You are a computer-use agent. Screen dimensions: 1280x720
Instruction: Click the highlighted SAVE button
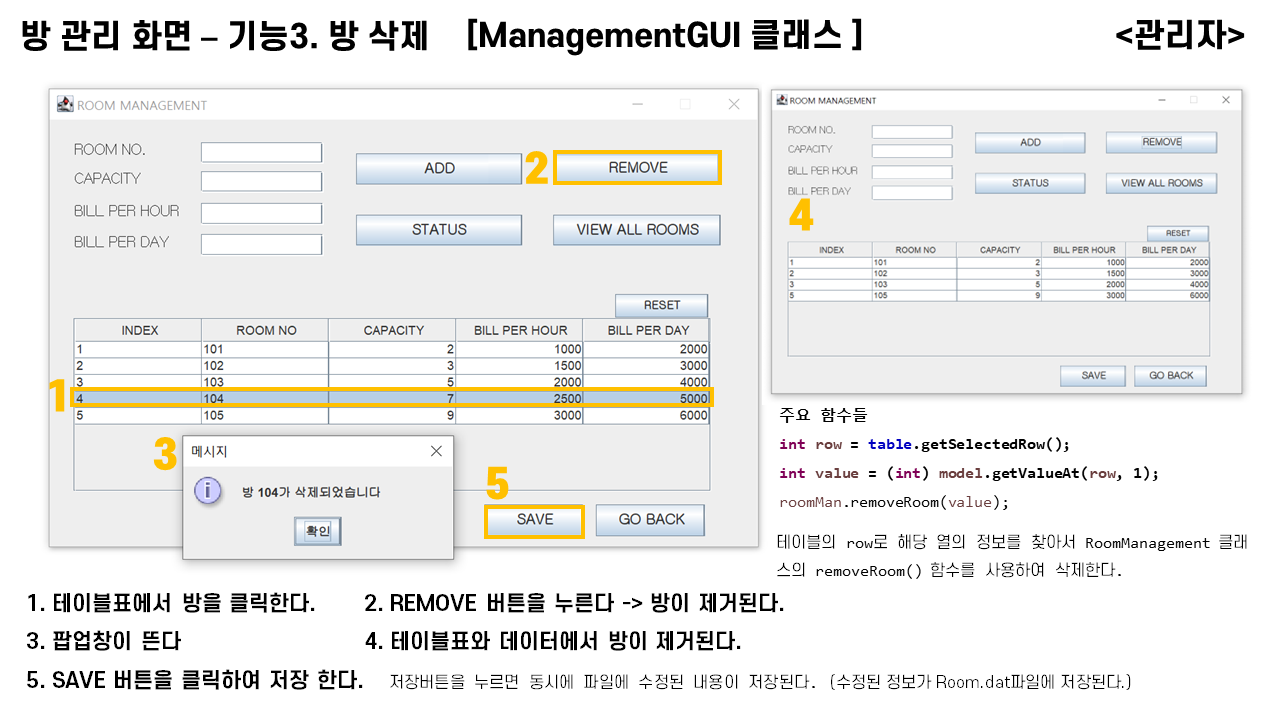(x=533, y=520)
